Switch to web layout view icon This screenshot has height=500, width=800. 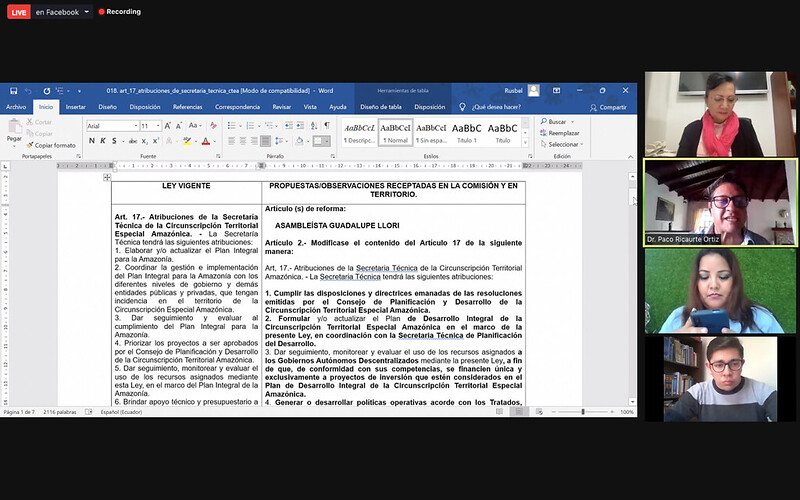point(539,412)
